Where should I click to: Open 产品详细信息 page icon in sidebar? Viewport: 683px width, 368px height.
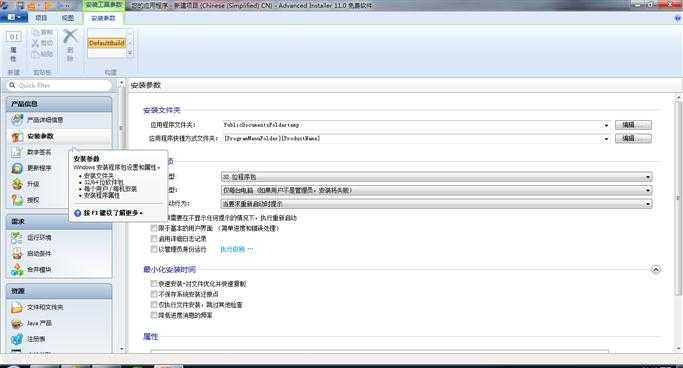tap(17, 120)
